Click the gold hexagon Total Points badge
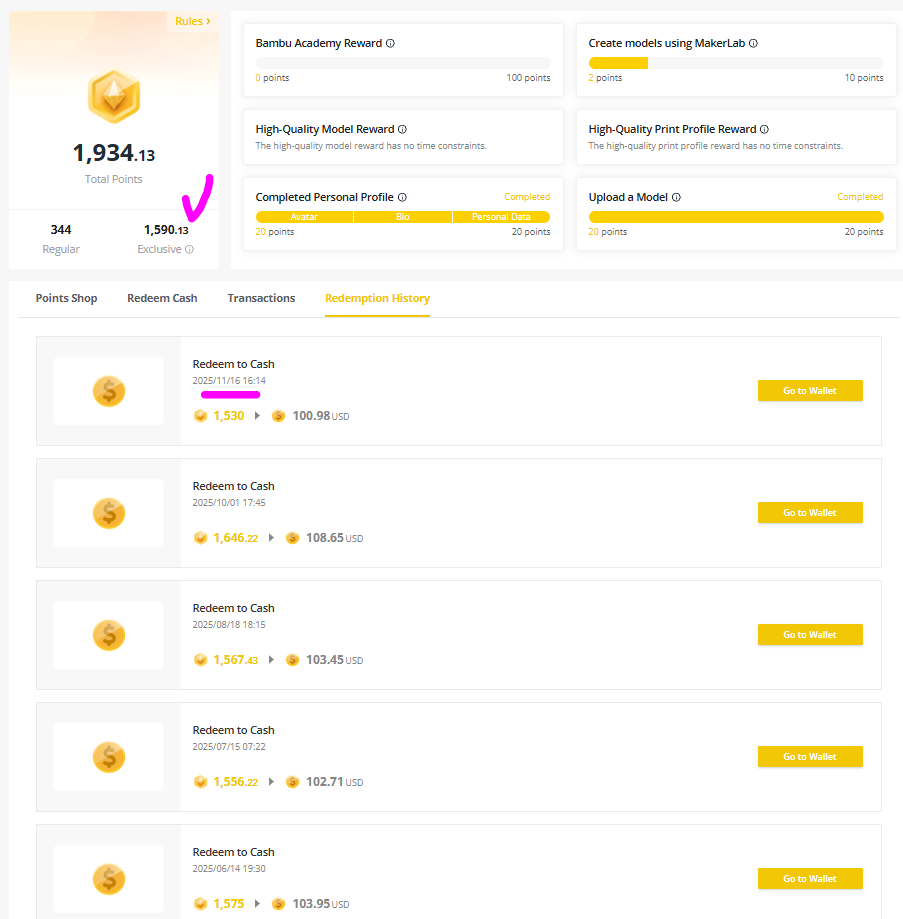 coord(114,97)
